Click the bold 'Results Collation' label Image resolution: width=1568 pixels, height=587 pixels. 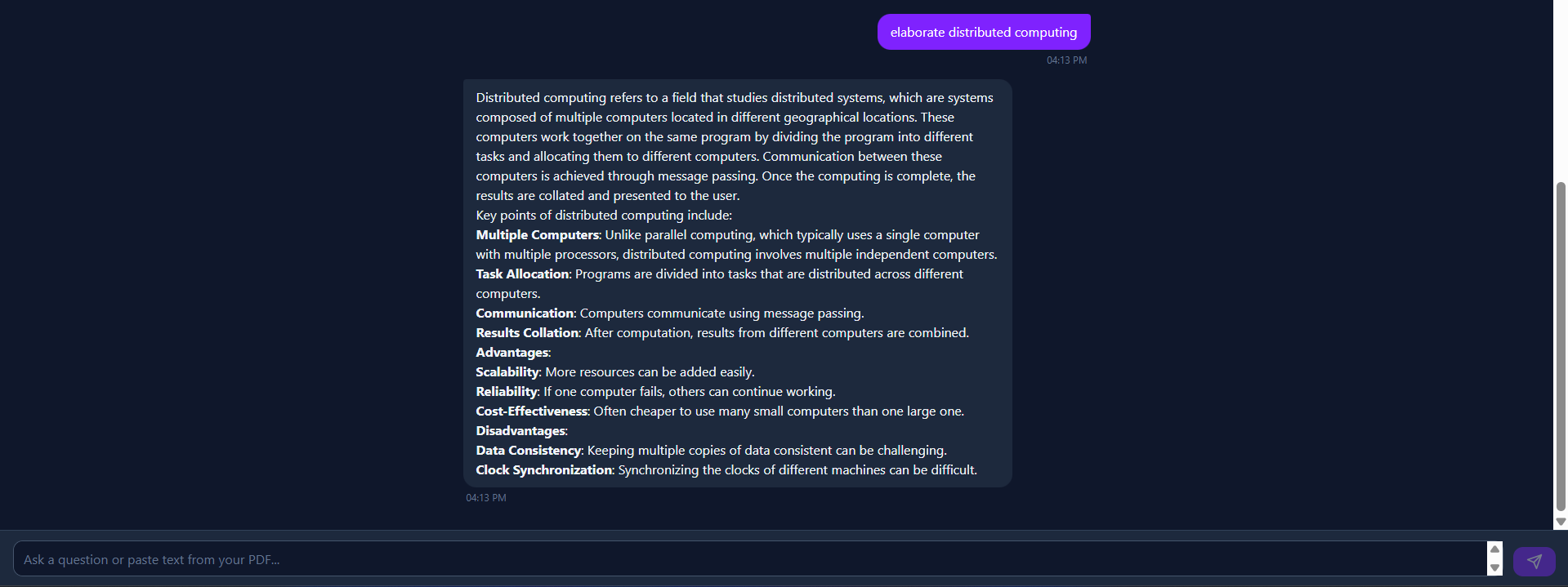pos(527,333)
